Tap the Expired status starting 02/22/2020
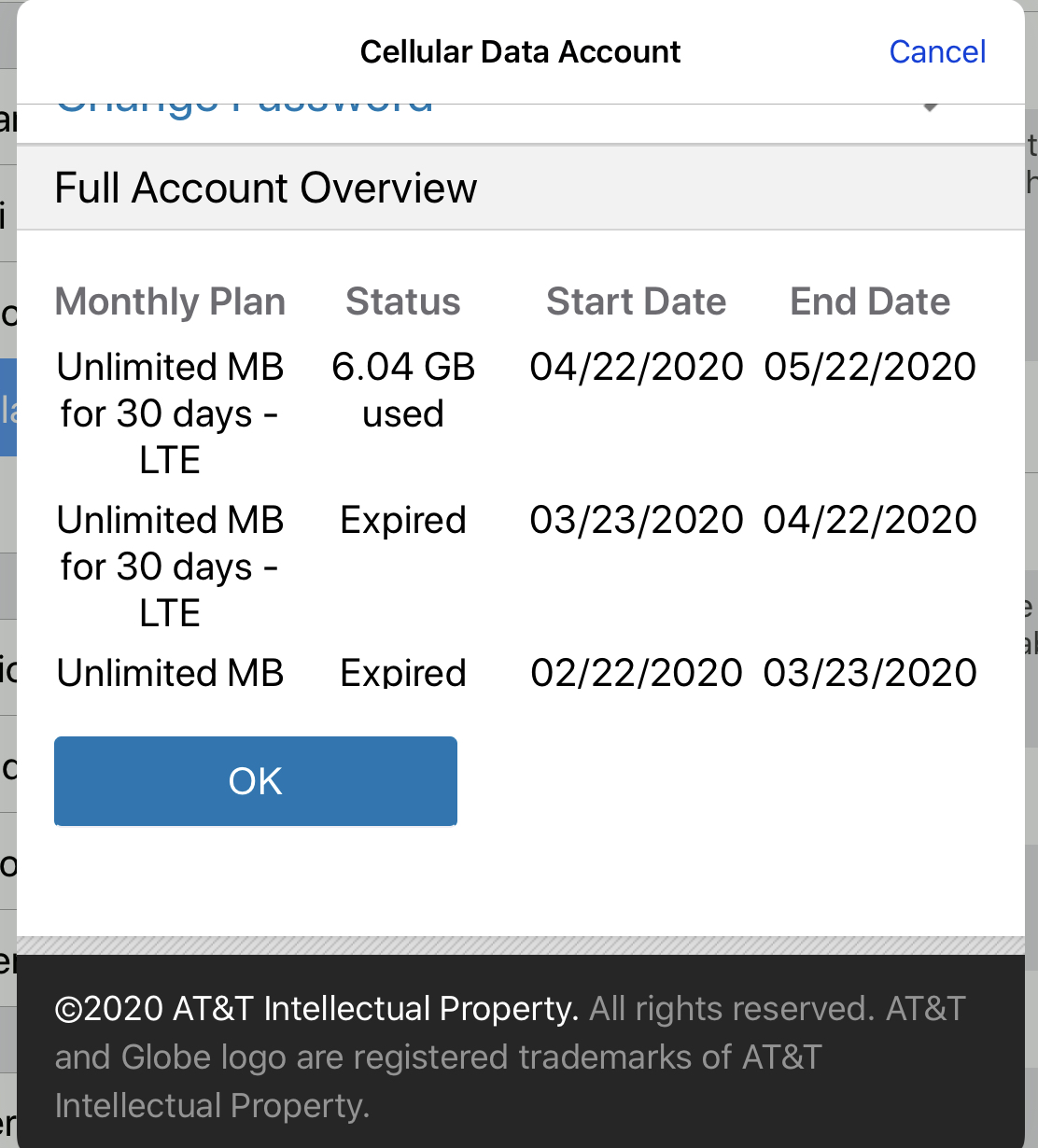Screen dimensions: 1038x1148 point(403,672)
